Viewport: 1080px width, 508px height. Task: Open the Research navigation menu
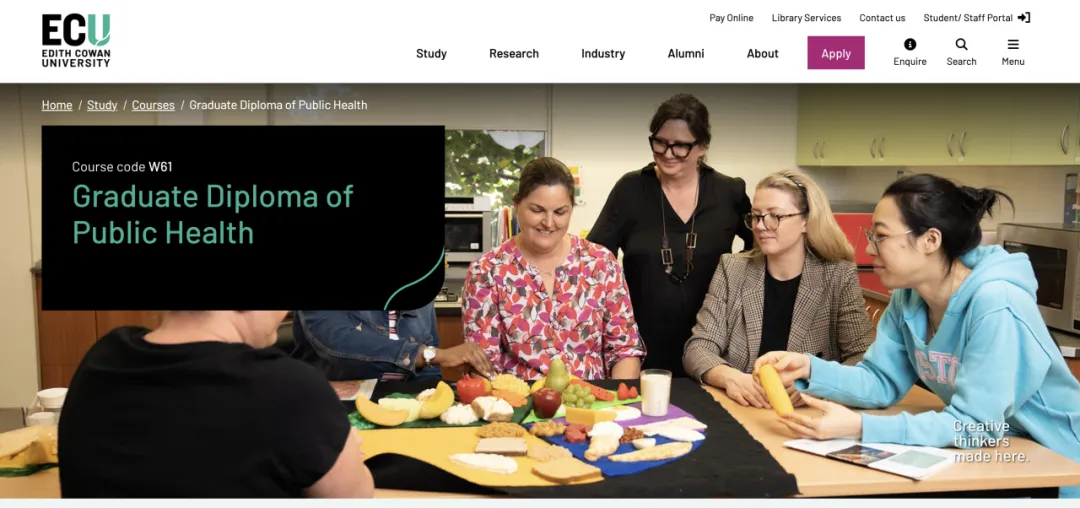click(x=514, y=54)
